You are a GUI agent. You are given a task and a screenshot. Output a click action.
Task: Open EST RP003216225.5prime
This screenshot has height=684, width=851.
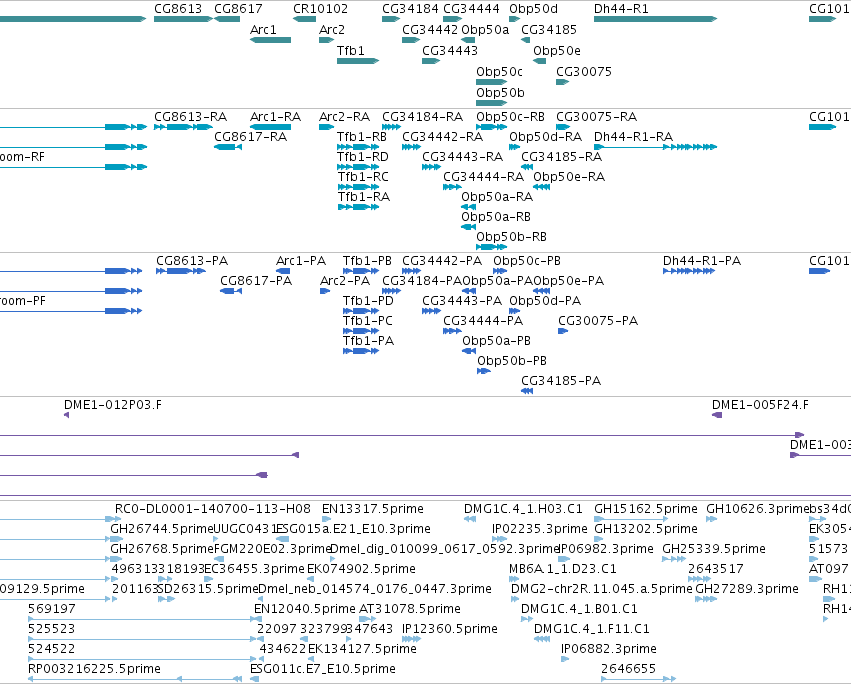point(94,669)
